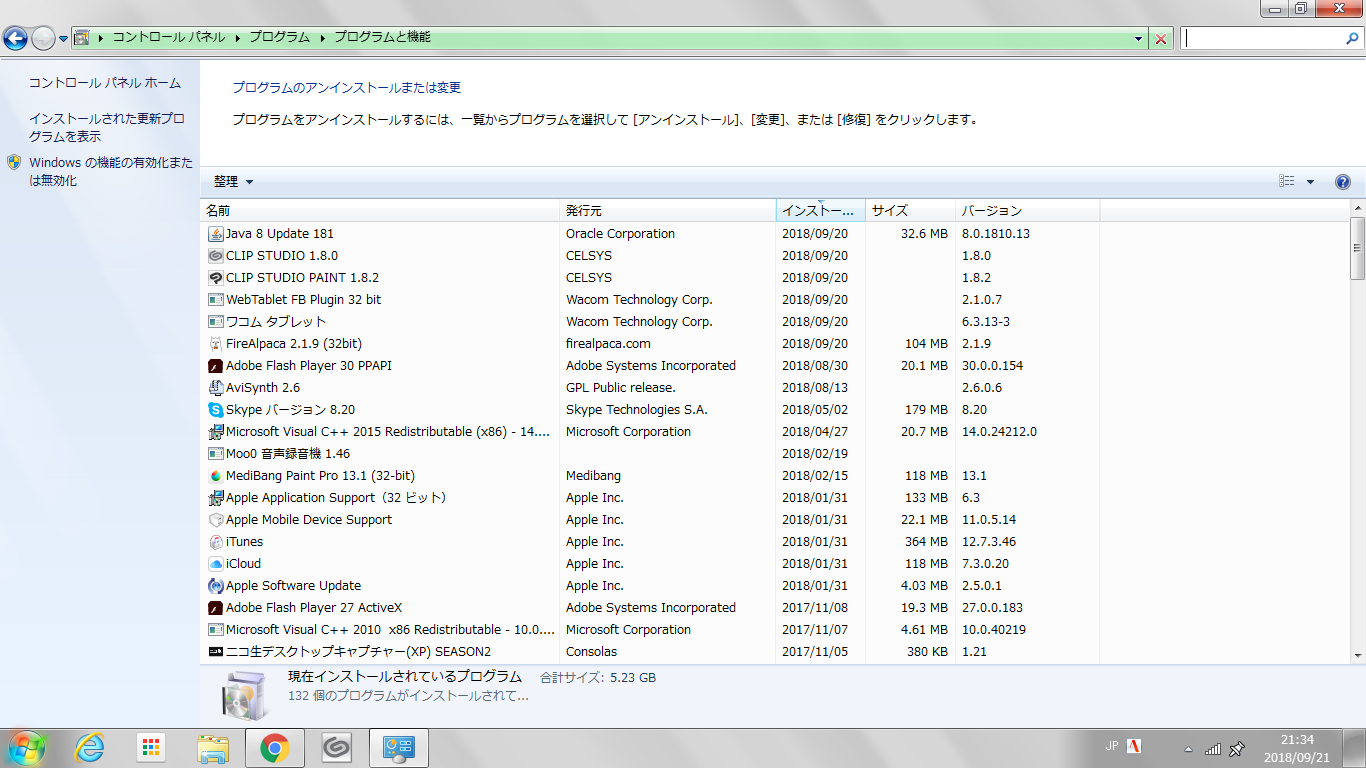Viewport: 1366px width, 768px height.
Task: Click the Adobe Flash Player 30 PPAPI icon
Action: click(215, 366)
